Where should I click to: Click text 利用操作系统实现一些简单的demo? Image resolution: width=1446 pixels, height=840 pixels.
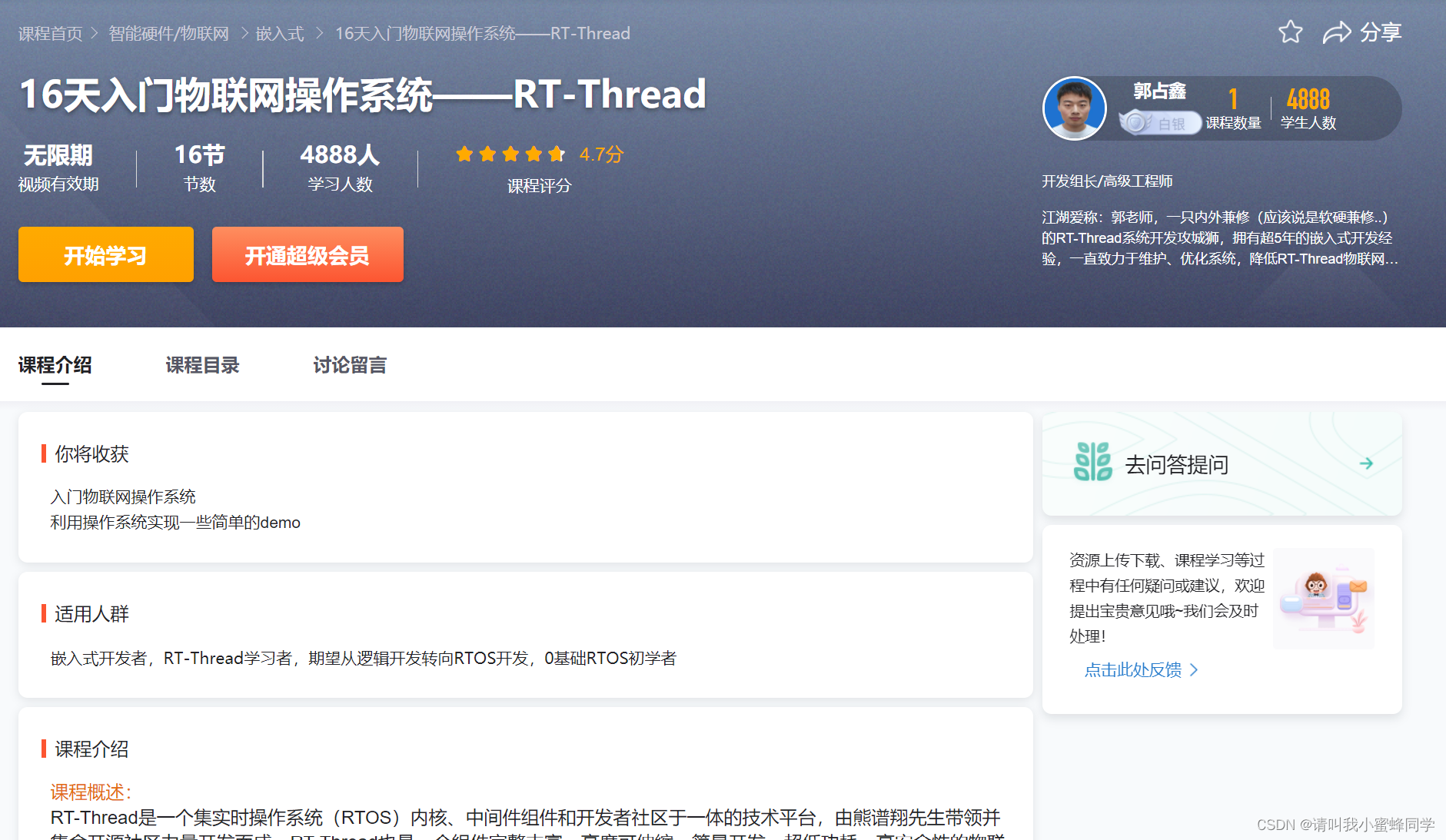tap(175, 523)
